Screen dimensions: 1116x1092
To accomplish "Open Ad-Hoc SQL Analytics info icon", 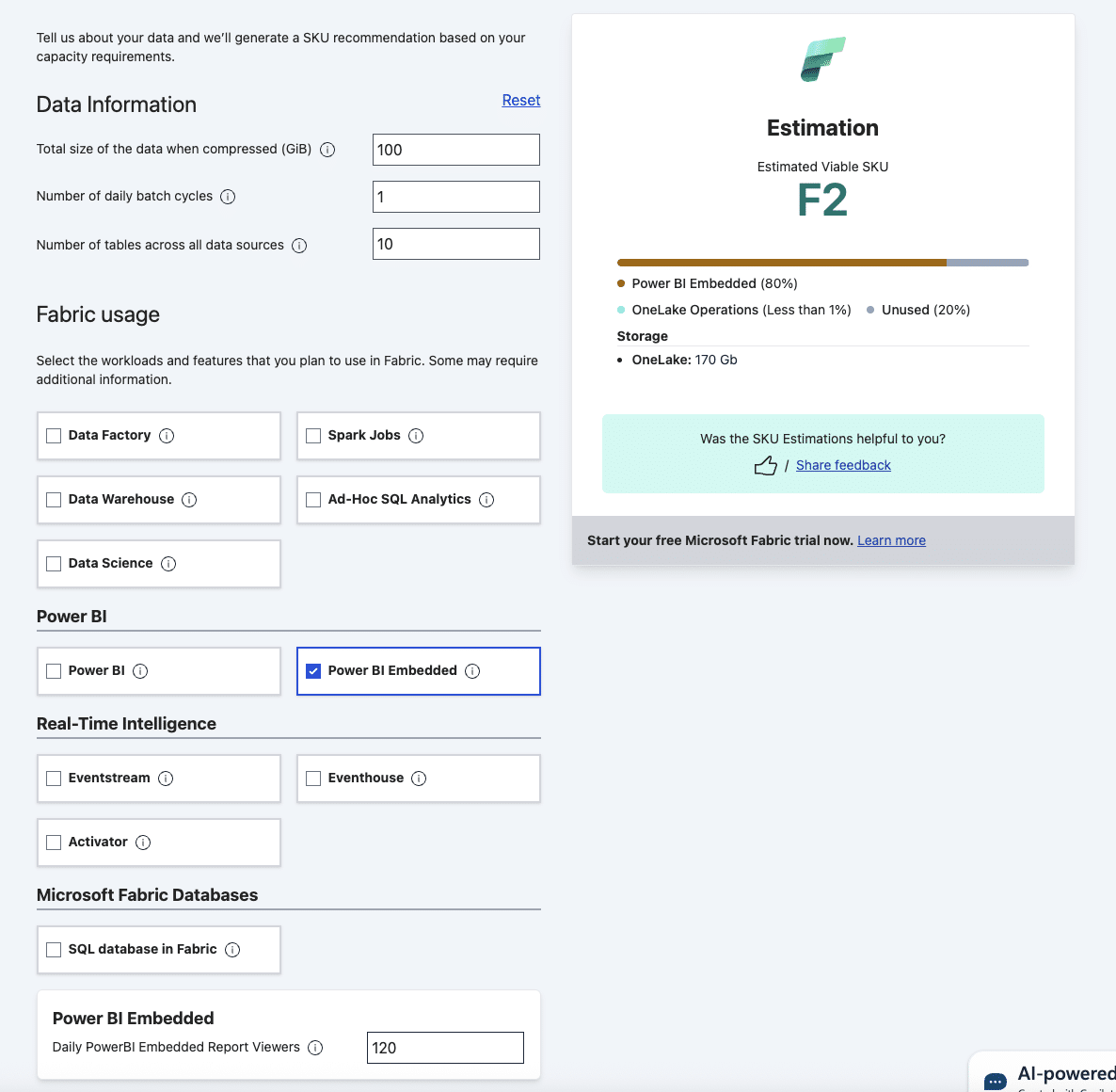I will click(486, 500).
